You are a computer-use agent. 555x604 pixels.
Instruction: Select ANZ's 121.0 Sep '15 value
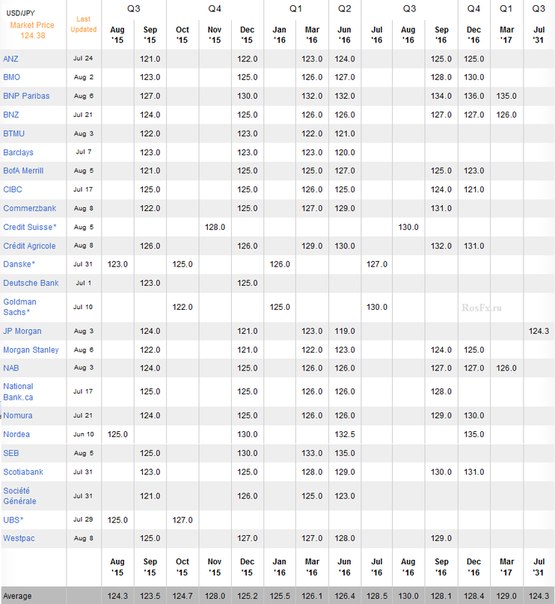[150, 59]
